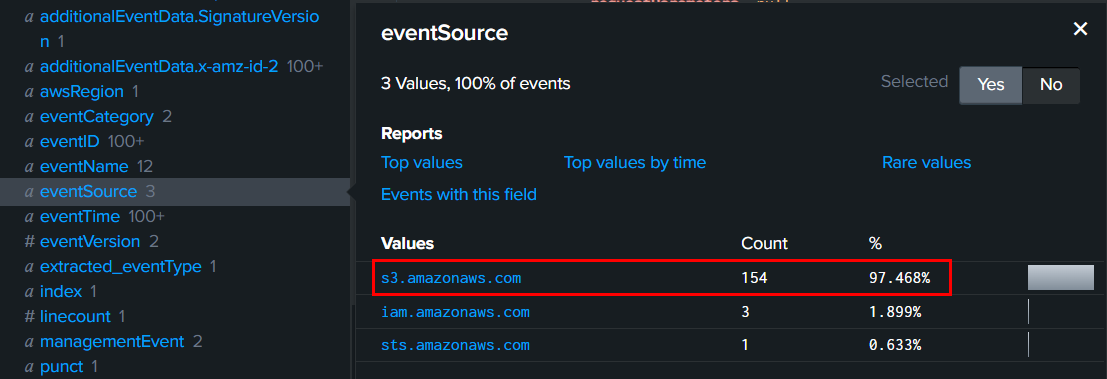Filter by s3.amazonaws.com value

click(x=451, y=278)
